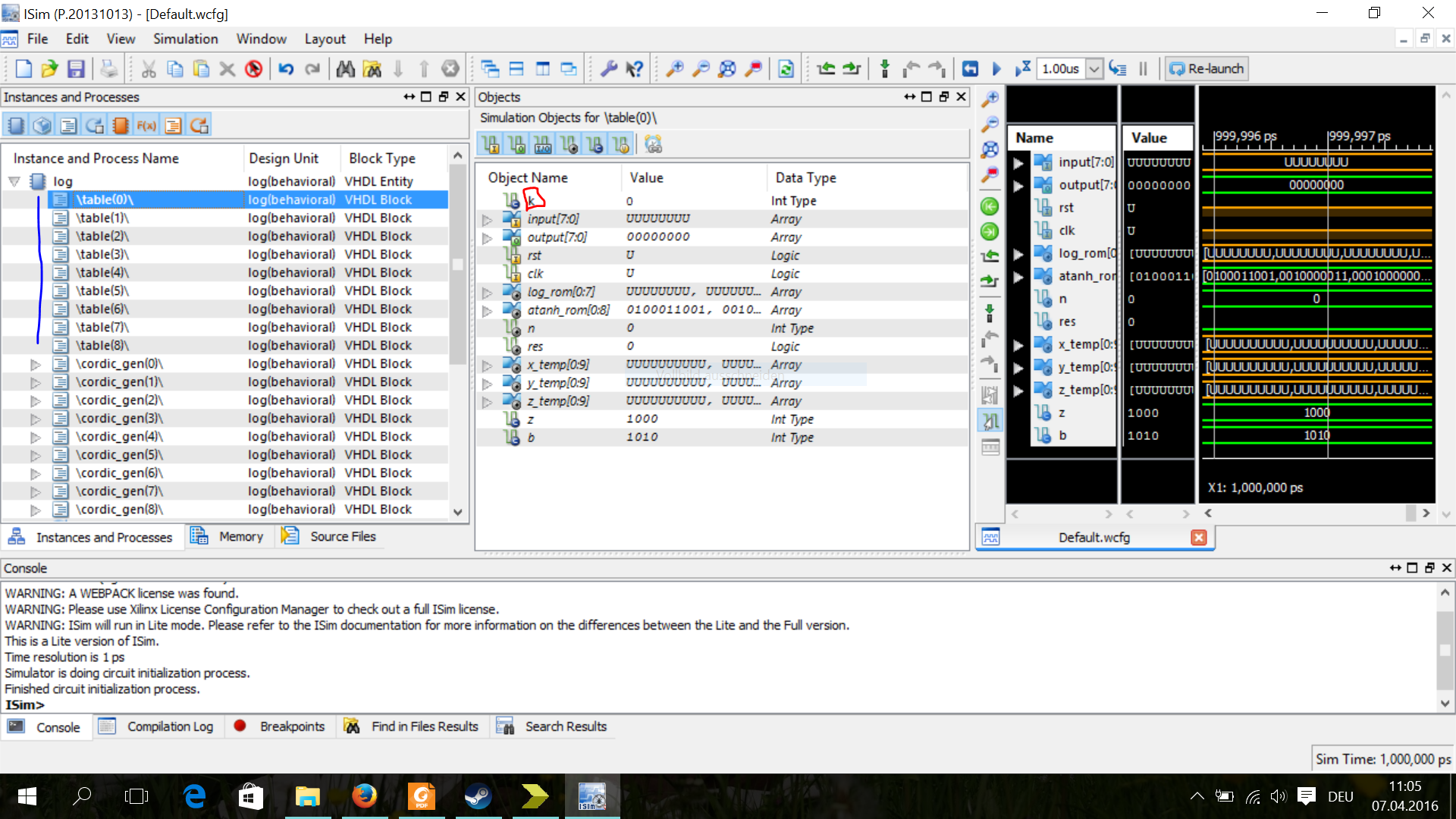Image resolution: width=1456 pixels, height=819 pixels.
Task: Click the Cut scissors icon
Action: [x=149, y=69]
